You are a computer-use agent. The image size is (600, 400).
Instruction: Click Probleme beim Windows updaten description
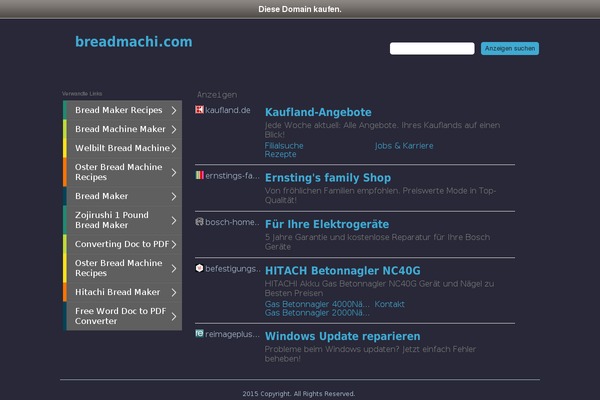(x=370, y=354)
